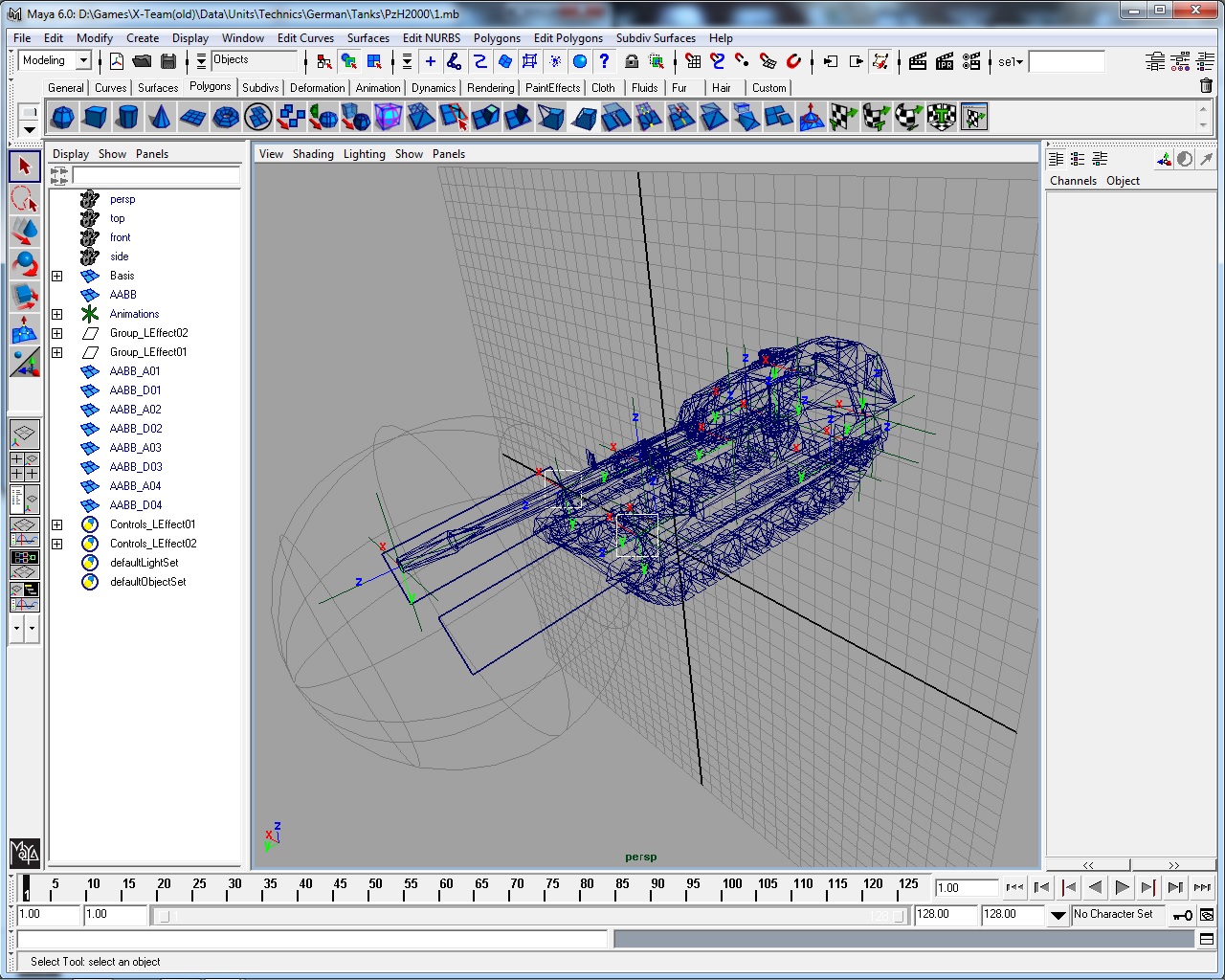Toggle Snap to points magnet

coord(743,61)
